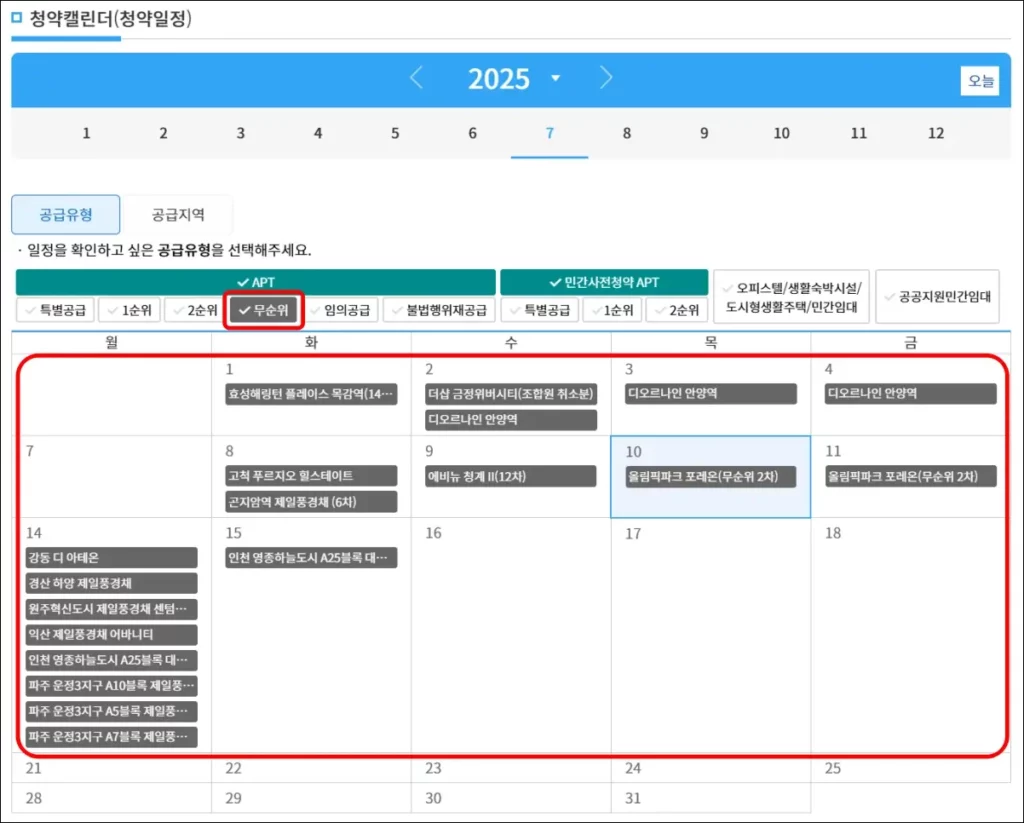The image size is (1024, 823).
Task: Uncheck the 무순위 filter
Action: click(264, 310)
